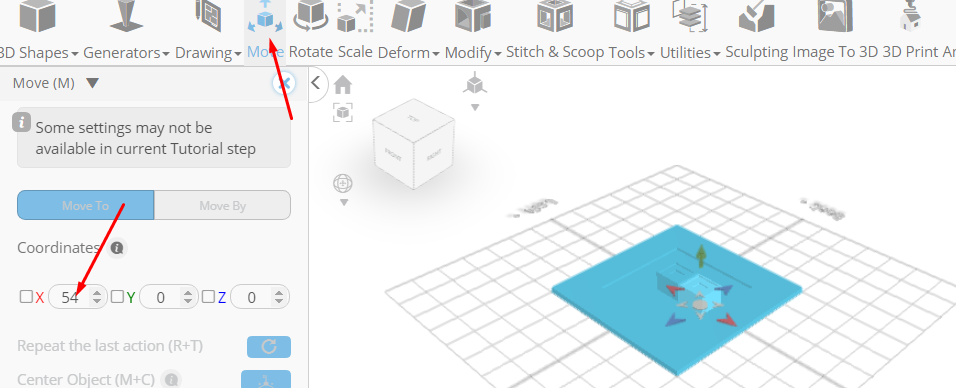Screen dimensions: 956x388
Task: Close the Move panel
Action: point(284,84)
